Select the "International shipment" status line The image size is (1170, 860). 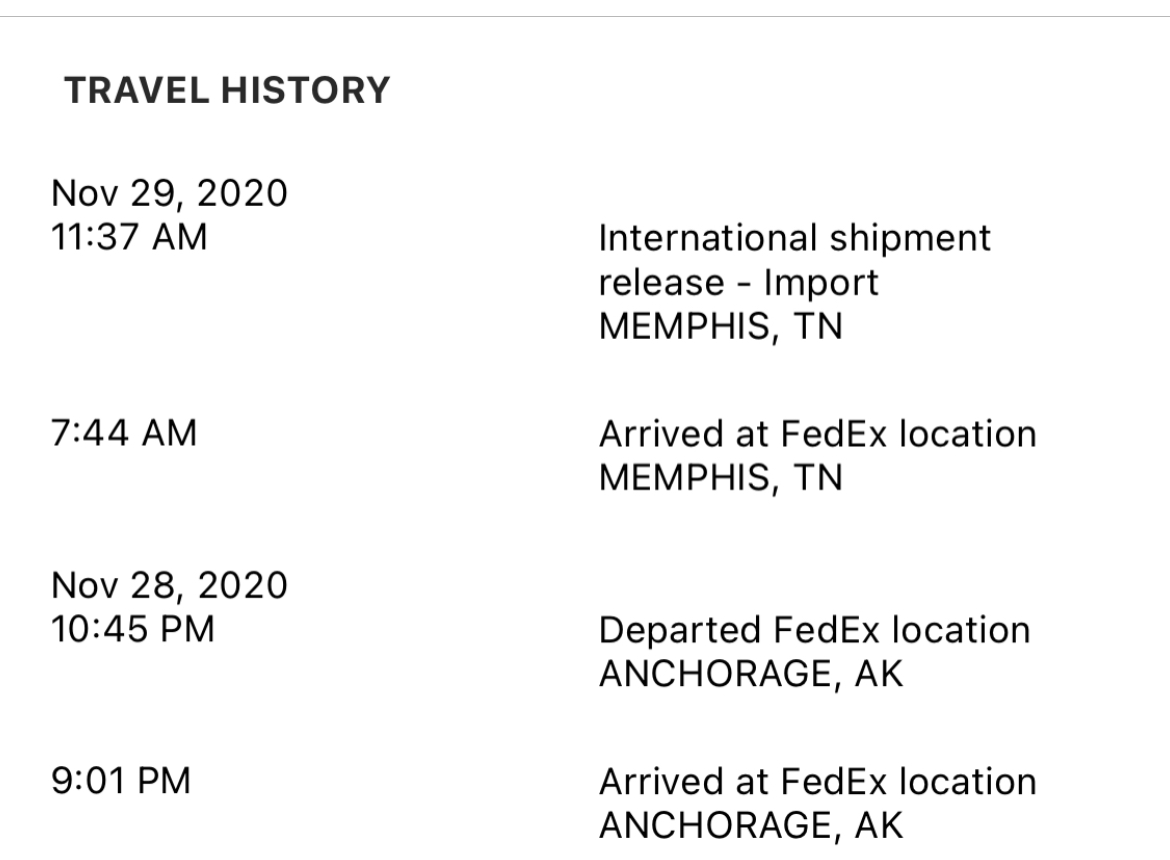tap(794, 239)
